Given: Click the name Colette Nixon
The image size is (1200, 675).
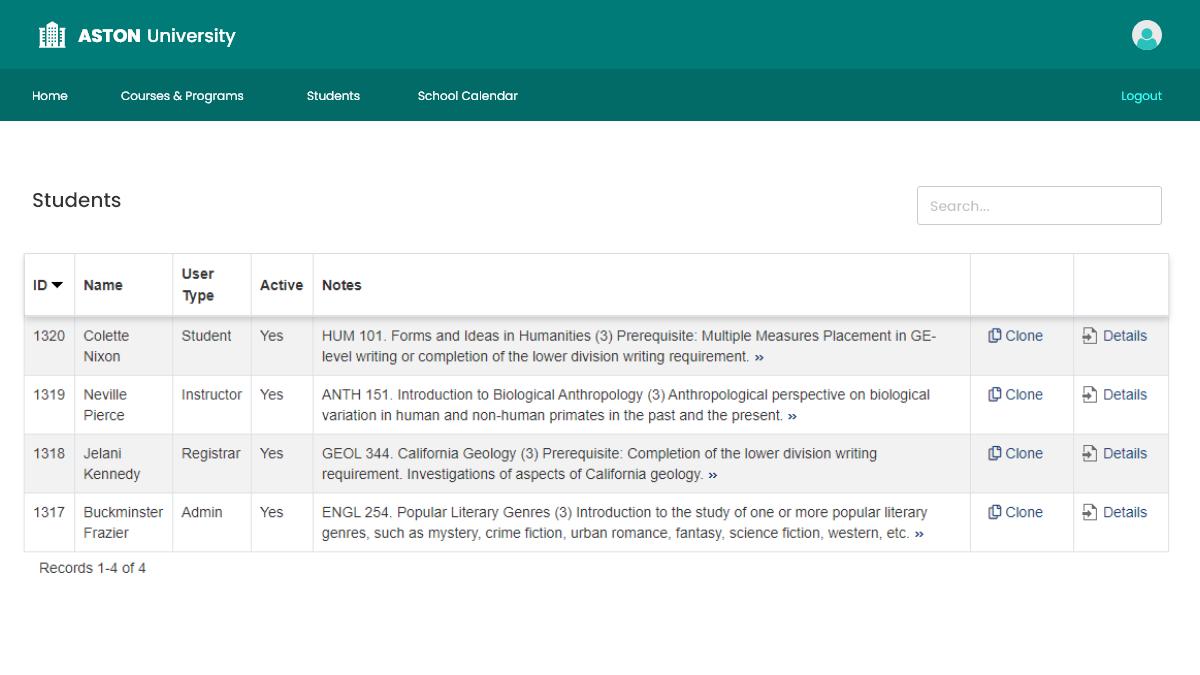Looking at the screenshot, I should pos(106,346).
